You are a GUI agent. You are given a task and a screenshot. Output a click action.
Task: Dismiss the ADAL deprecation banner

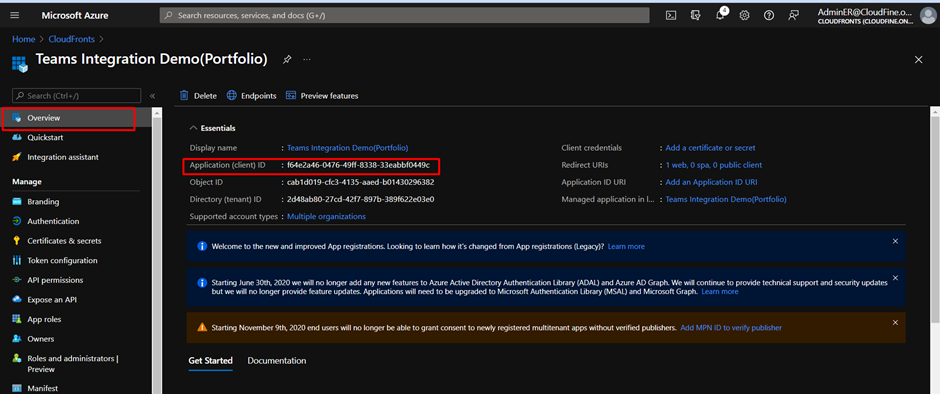pyautogui.click(x=895, y=278)
